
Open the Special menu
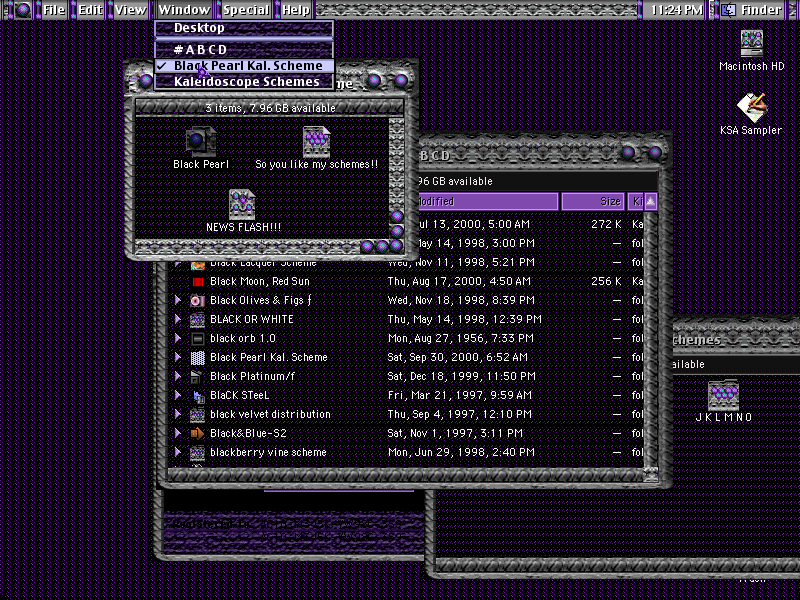coord(246,10)
